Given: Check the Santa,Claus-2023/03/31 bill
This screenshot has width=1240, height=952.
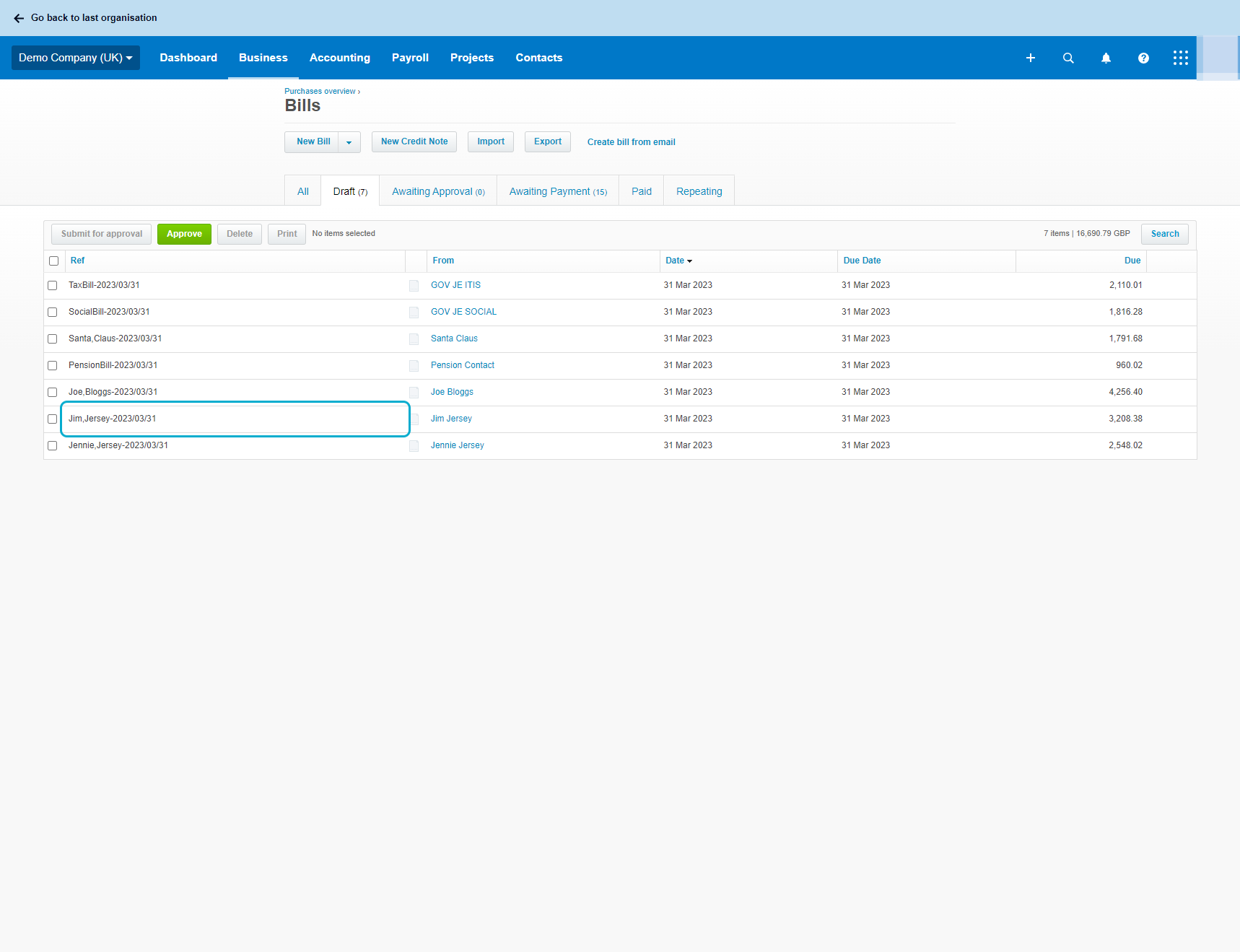Looking at the screenshot, I should click(52, 339).
